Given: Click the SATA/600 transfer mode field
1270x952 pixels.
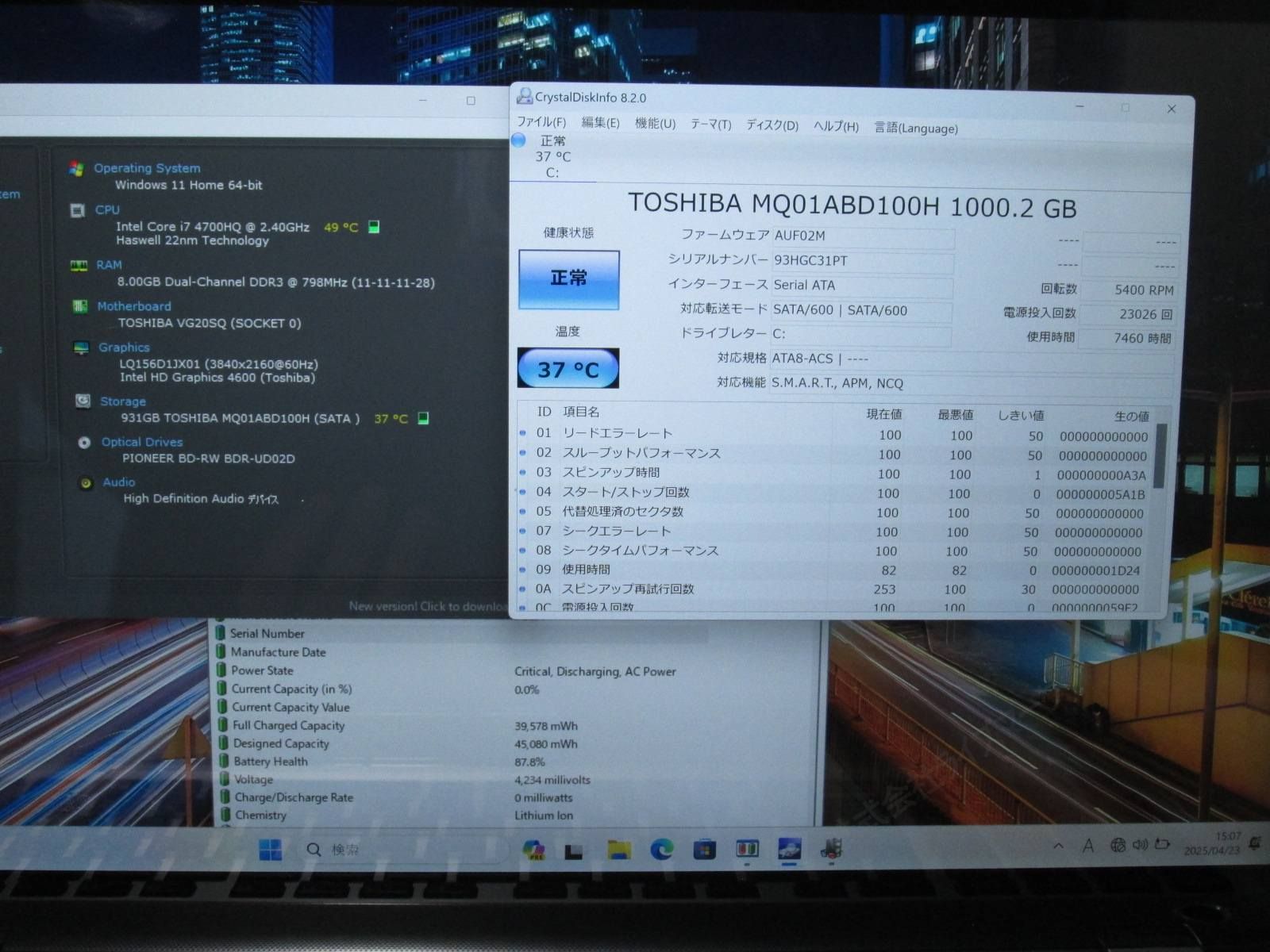Looking at the screenshot, I should coord(862,310).
